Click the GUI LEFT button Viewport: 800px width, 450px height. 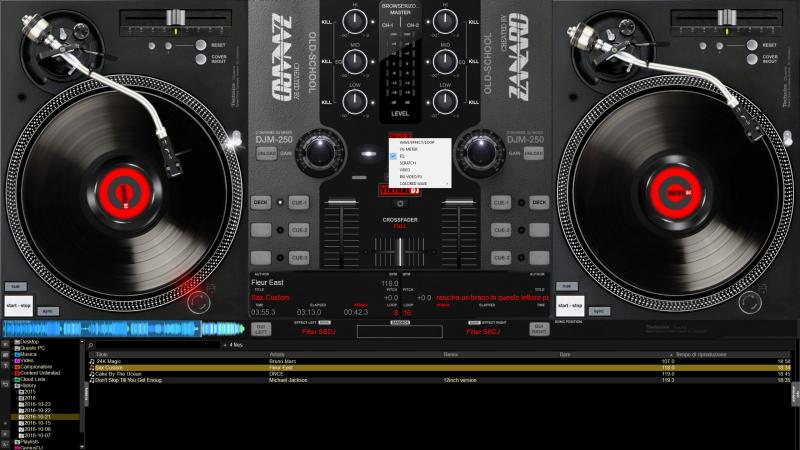pyautogui.click(x=261, y=329)
